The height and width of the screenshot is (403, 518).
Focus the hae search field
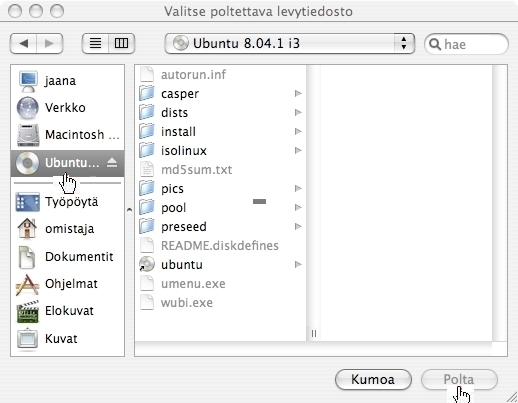click(466, 44)
